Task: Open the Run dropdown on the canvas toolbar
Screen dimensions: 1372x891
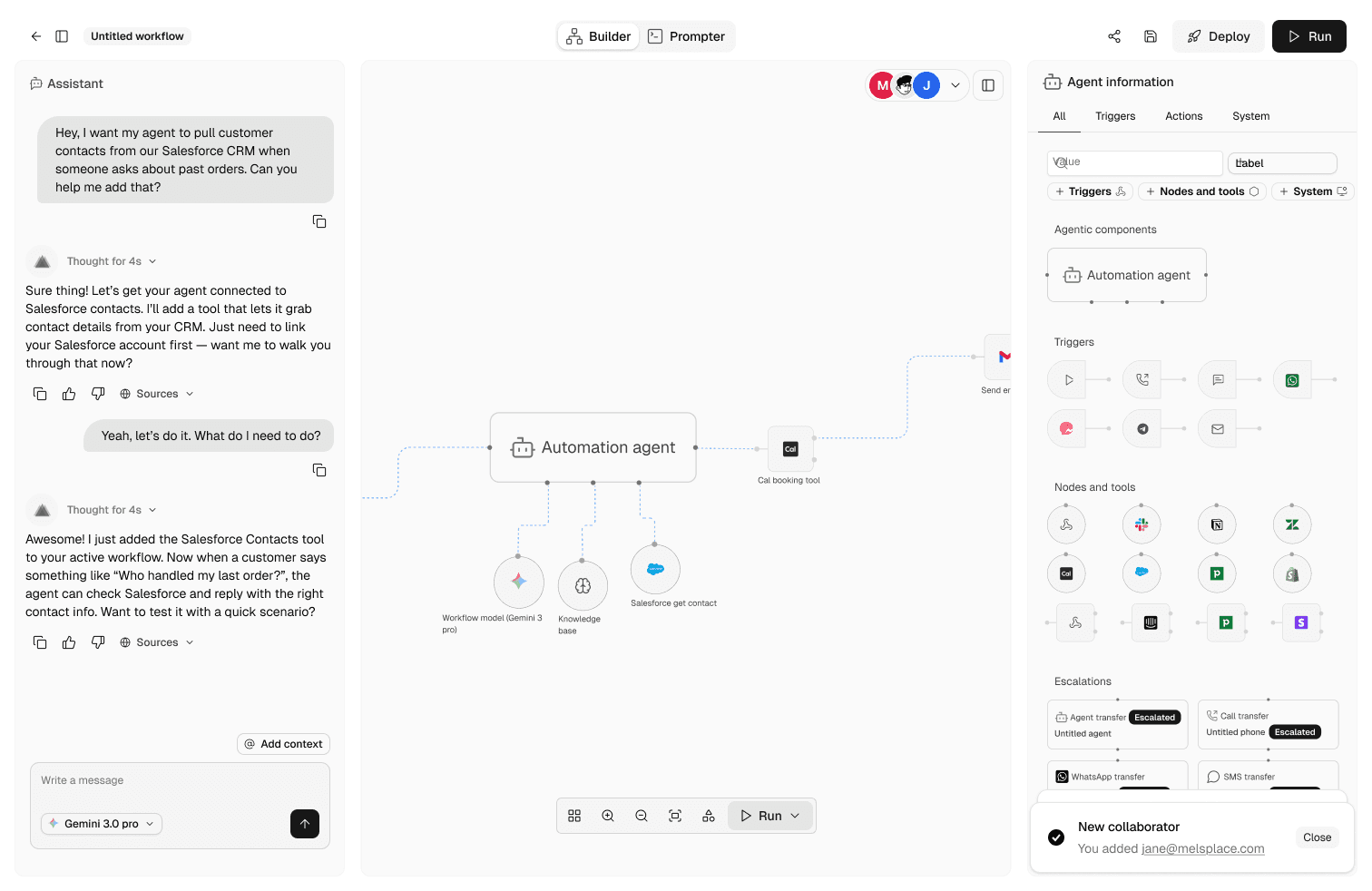Action: coord(797,816)
